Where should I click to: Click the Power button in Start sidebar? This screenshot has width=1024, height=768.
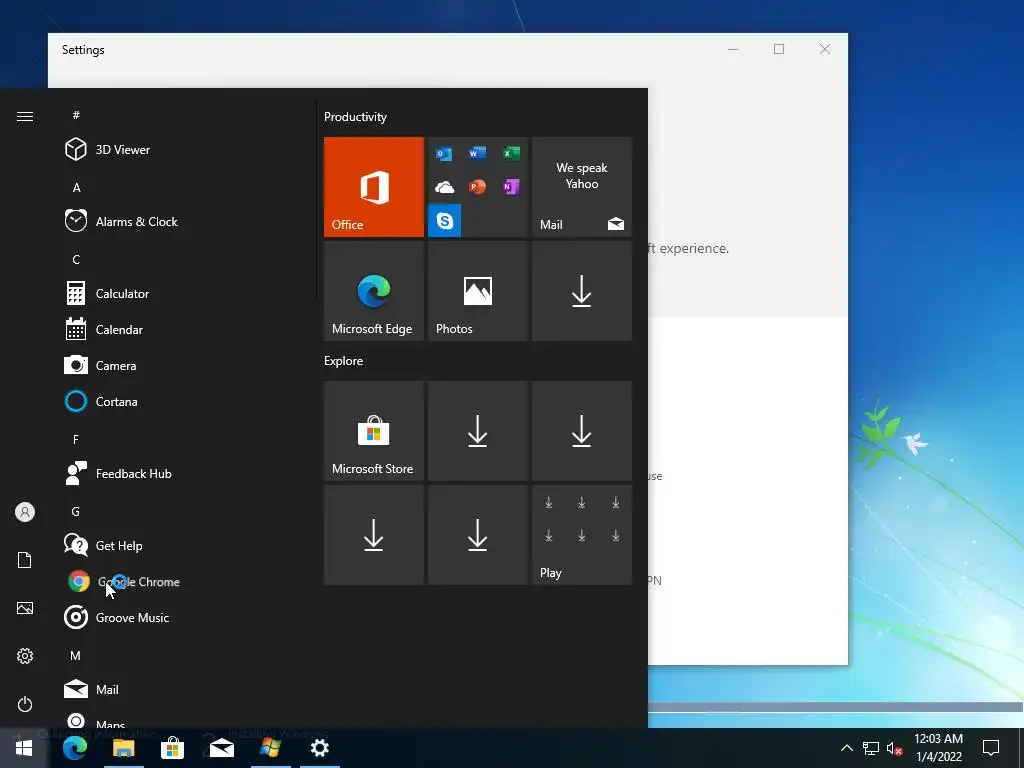[x=25, y=704]
